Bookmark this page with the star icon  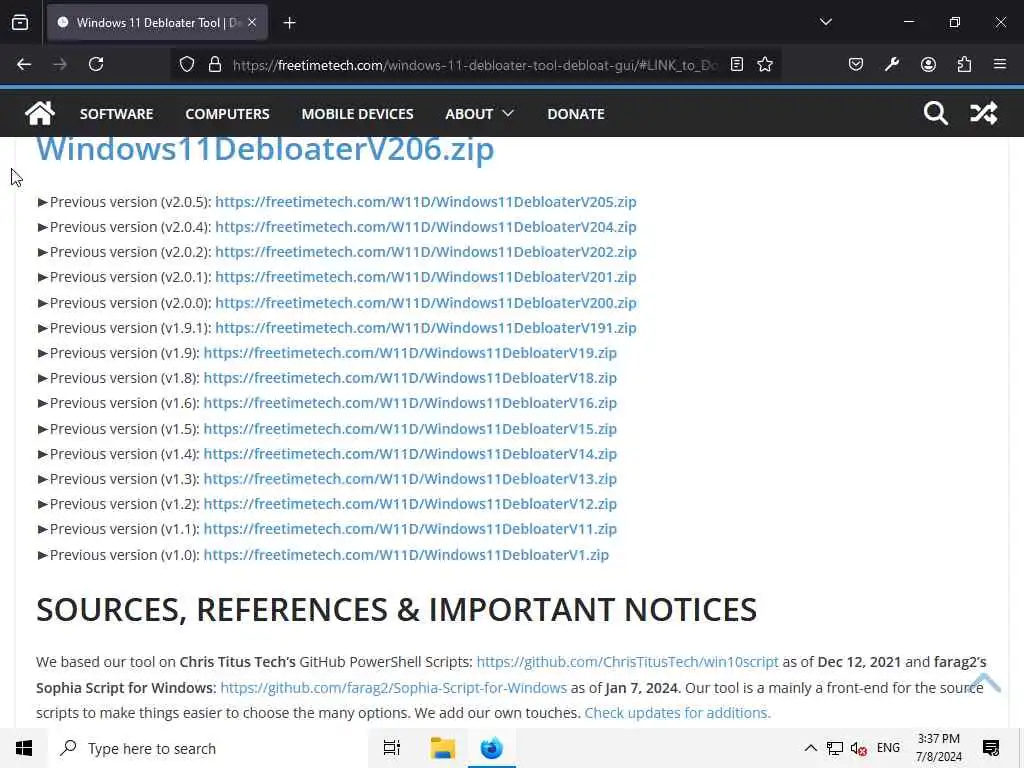pyautogui.click(x=765, y=64)
